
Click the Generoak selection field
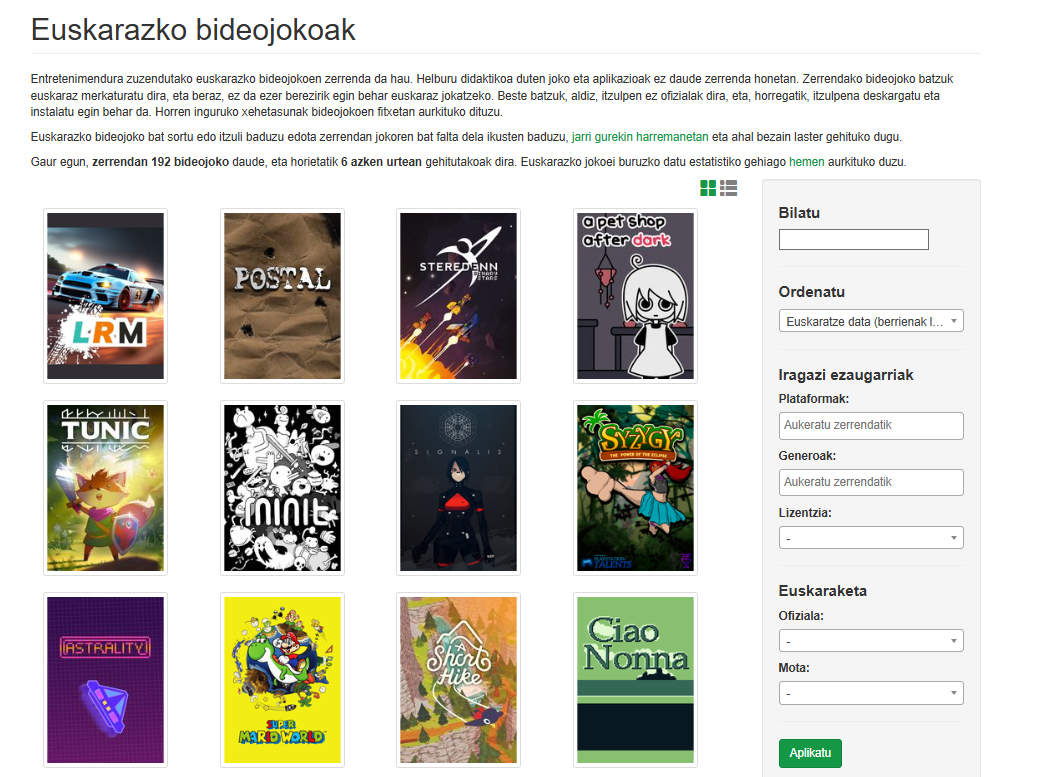click(871, 483)
